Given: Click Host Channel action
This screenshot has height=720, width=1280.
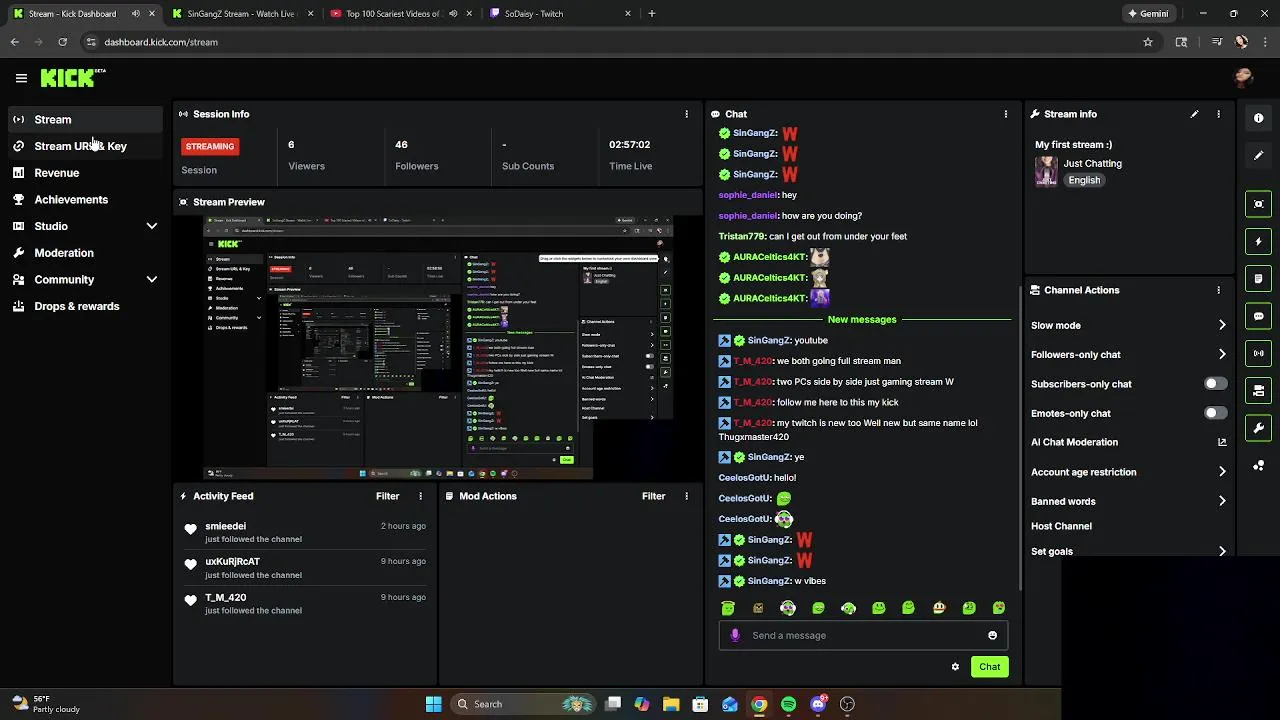Looking at the screenshot, I should (1061, 526).
